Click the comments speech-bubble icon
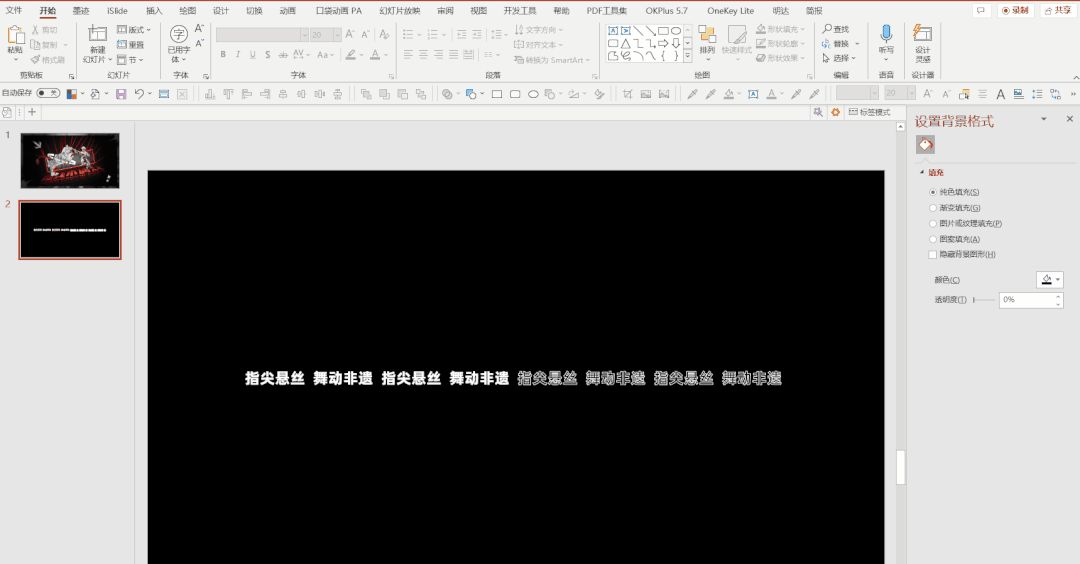This screenshot has width=1080, height=564. [x=980, y=10]
